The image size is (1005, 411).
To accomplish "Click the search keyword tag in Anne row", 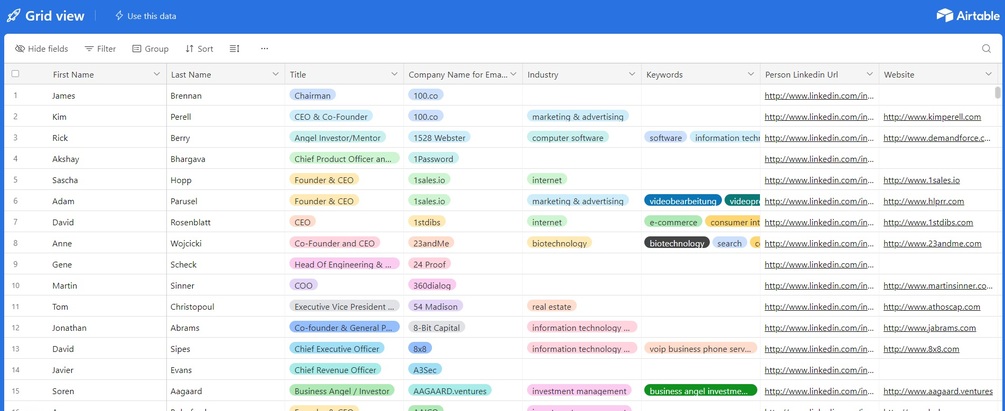I will [729, 244].
